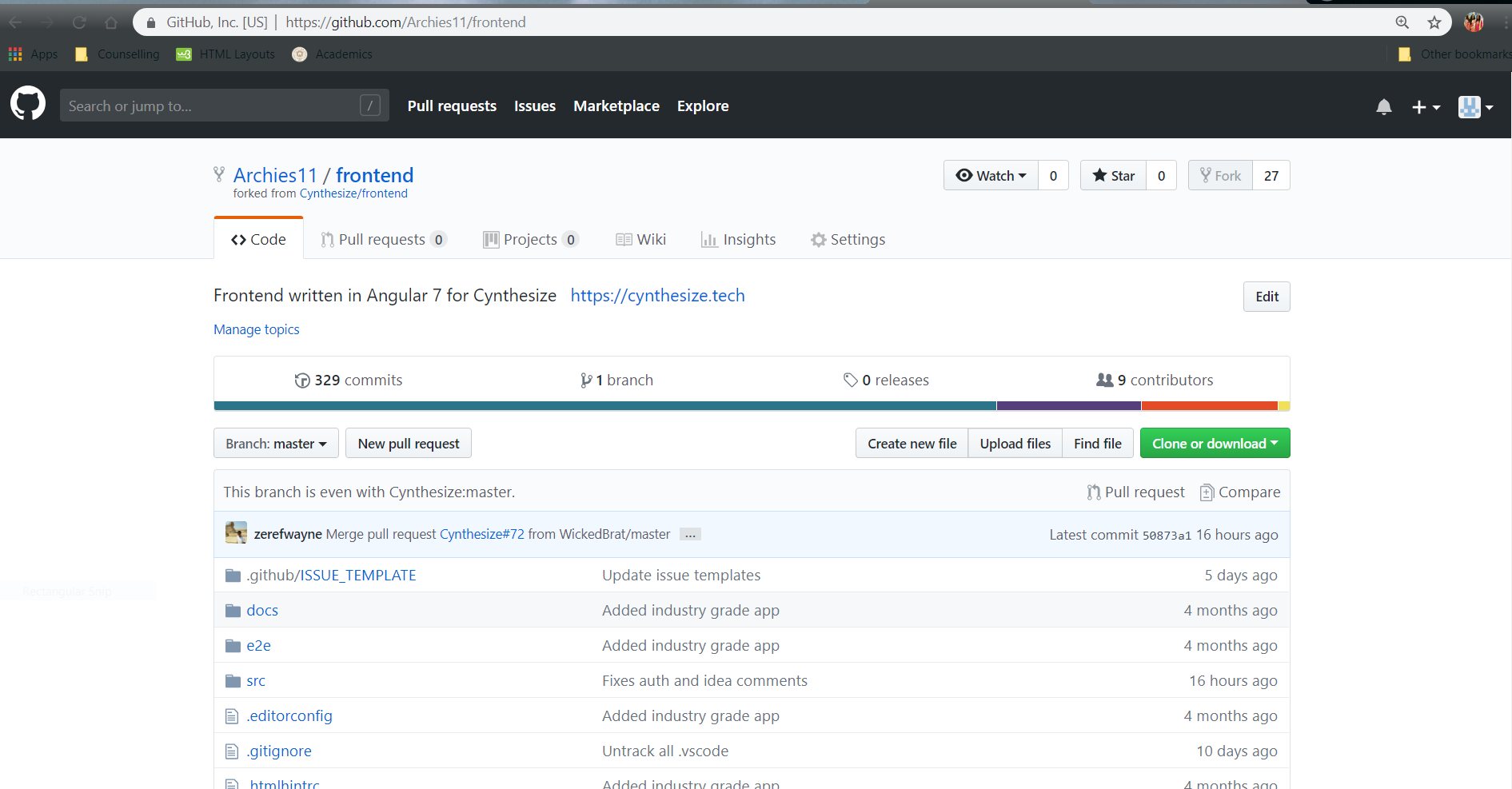Click the GitHub Octocat logo
Image resolution: width=1512 pixels, height=789 pixels.
(x=28, y=104)
